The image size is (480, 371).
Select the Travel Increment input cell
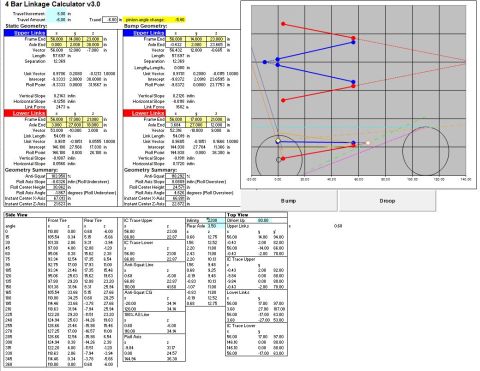click(57, 14)
